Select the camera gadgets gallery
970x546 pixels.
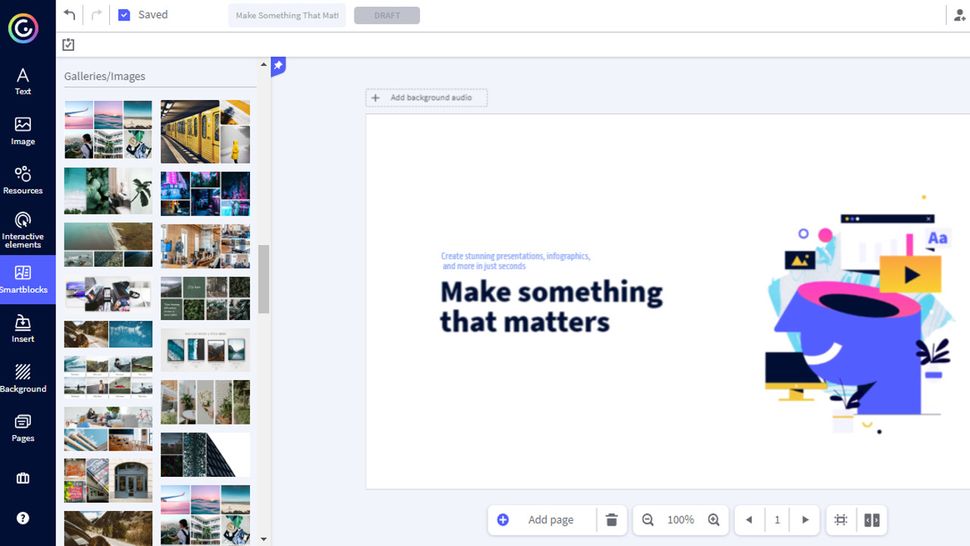click(108, 294)
